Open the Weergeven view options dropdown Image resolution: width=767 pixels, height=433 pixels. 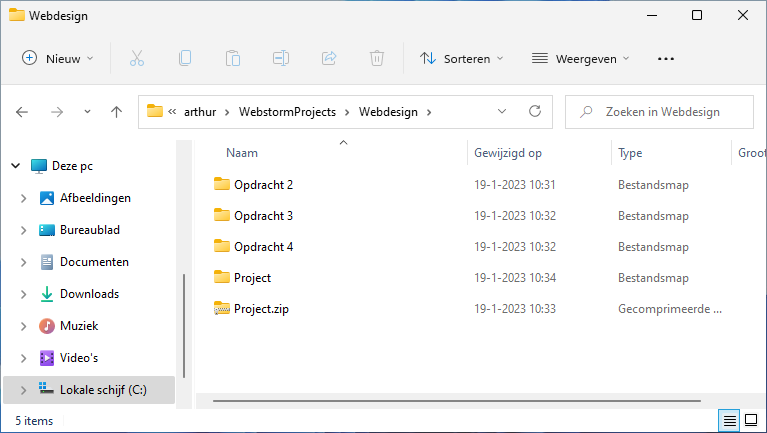coord(581,59)
